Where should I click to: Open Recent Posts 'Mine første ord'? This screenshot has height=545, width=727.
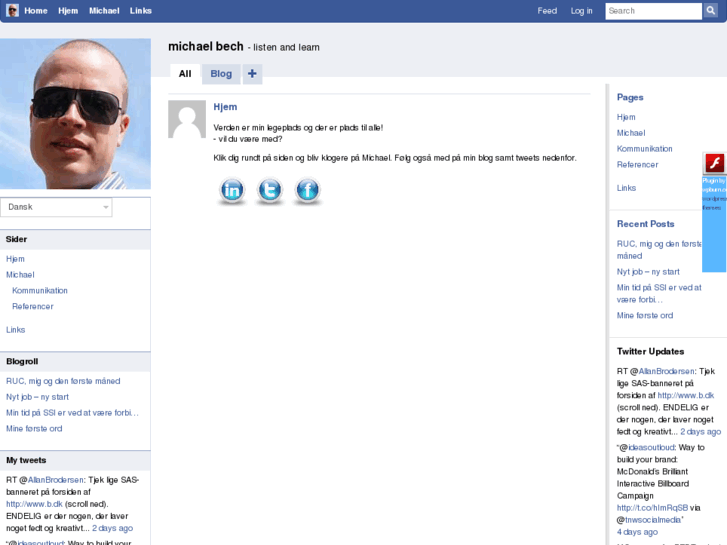(645, 315)
